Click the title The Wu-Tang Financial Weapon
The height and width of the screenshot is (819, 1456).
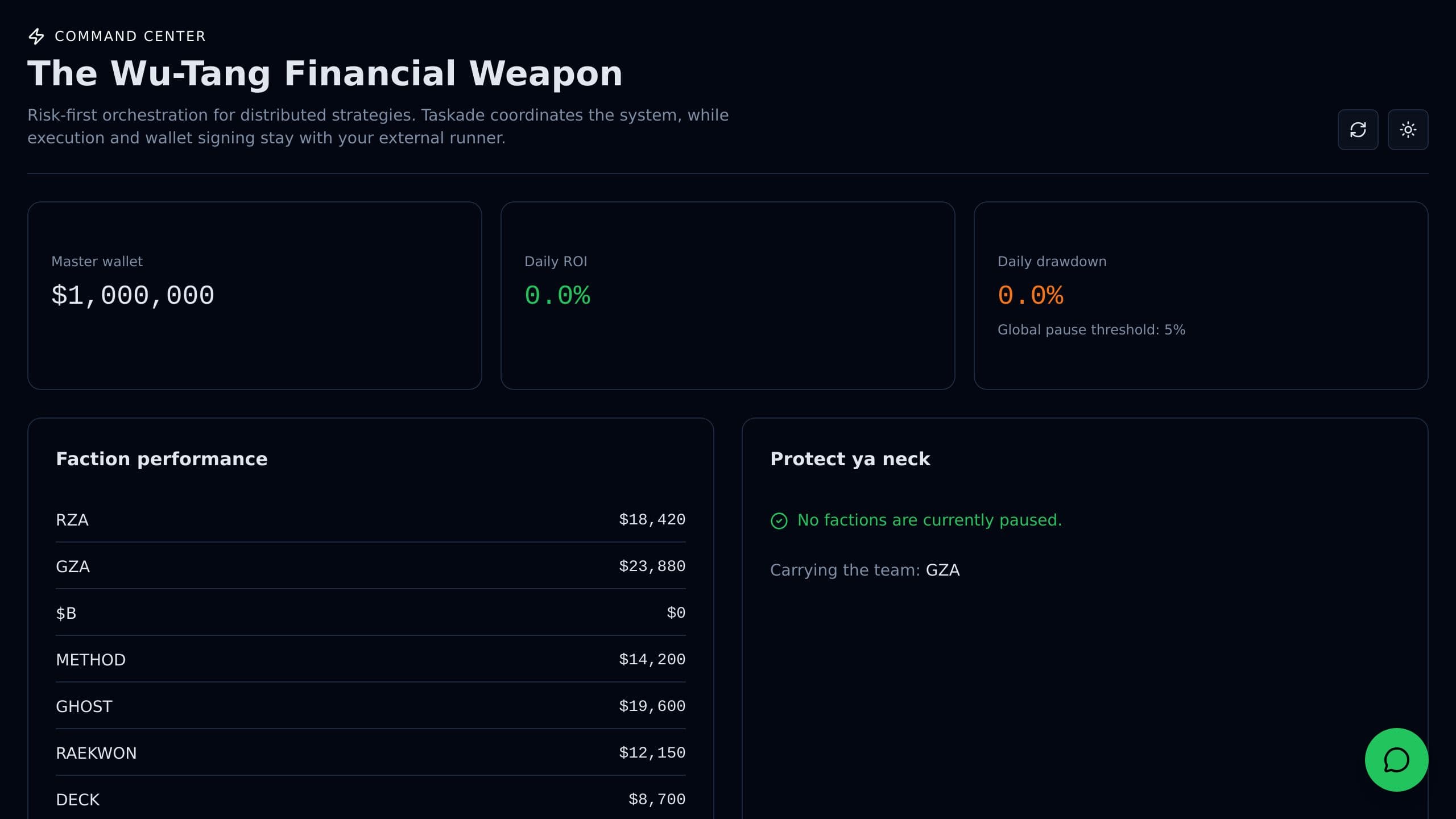(x=325, y=73)
